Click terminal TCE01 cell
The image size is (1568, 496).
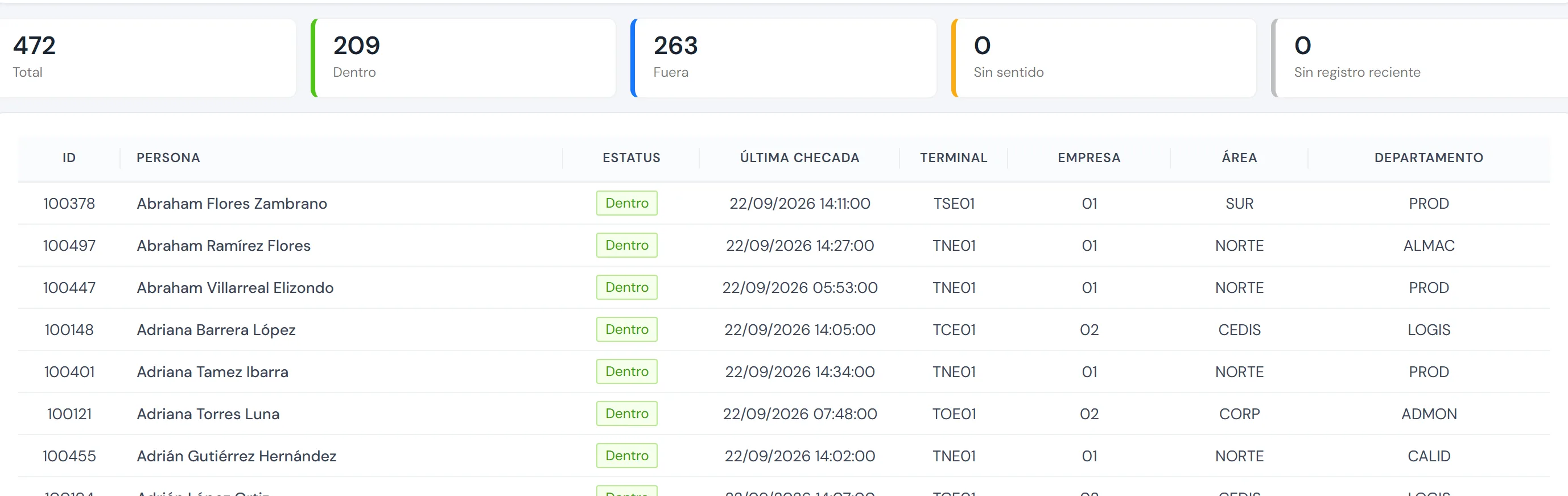pos(954,329)
